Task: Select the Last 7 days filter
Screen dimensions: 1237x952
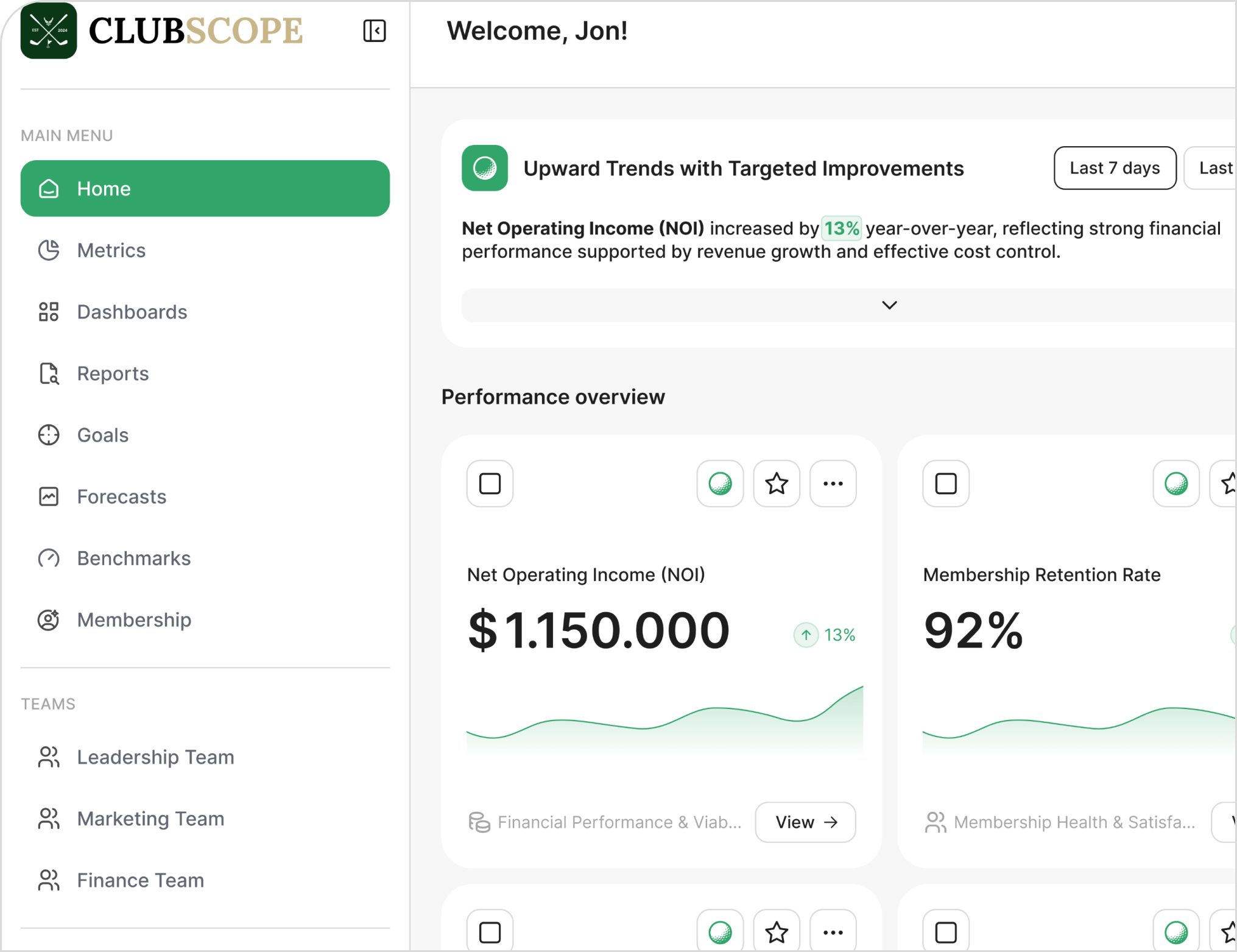Action: pos(1114,168)
